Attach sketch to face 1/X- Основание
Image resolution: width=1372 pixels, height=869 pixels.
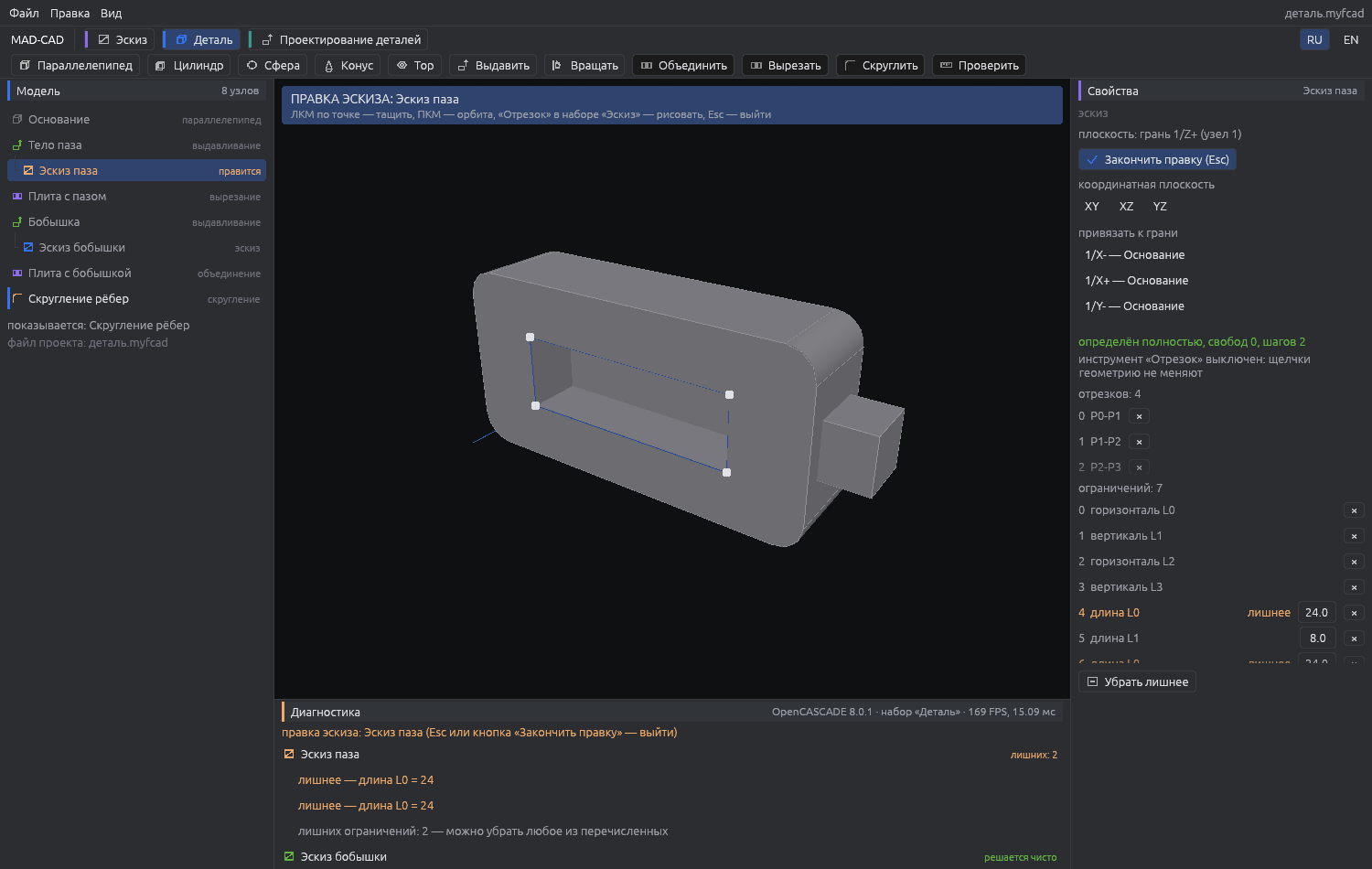pos(1135,255)
